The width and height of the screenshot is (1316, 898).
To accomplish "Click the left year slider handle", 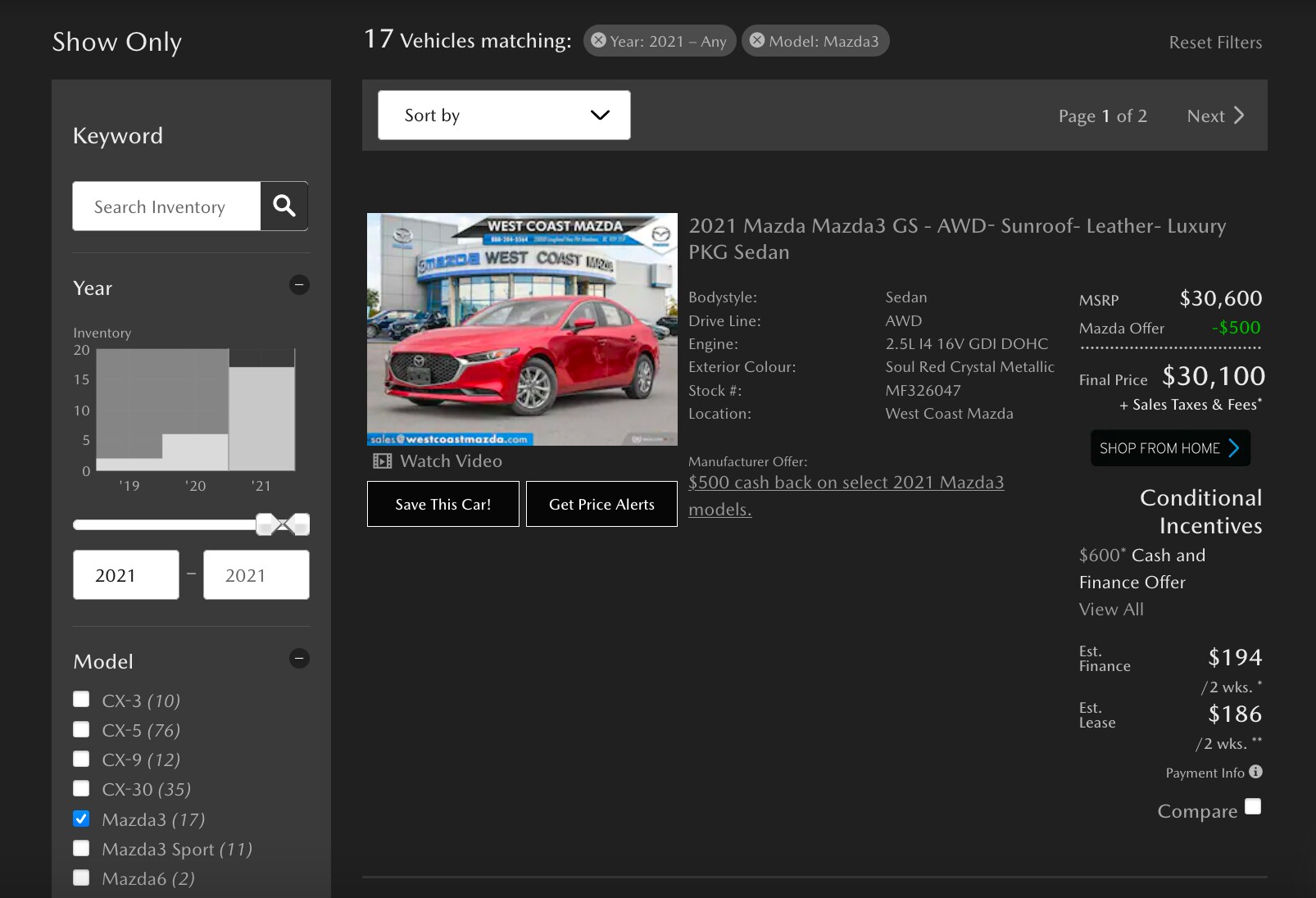I will click(x=265, y=524).
